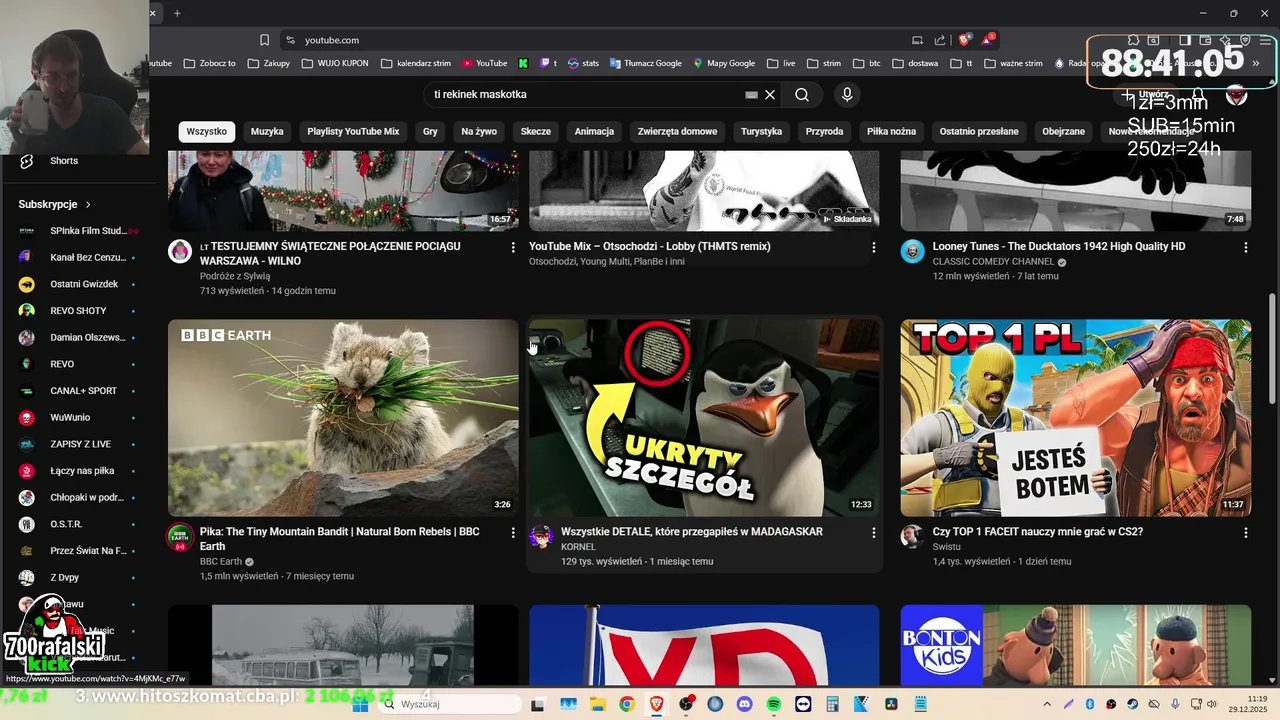This screenshot has width=1280, height=720.
Task: Open TeamViewer from the taskbar
Action: [803, 704]
